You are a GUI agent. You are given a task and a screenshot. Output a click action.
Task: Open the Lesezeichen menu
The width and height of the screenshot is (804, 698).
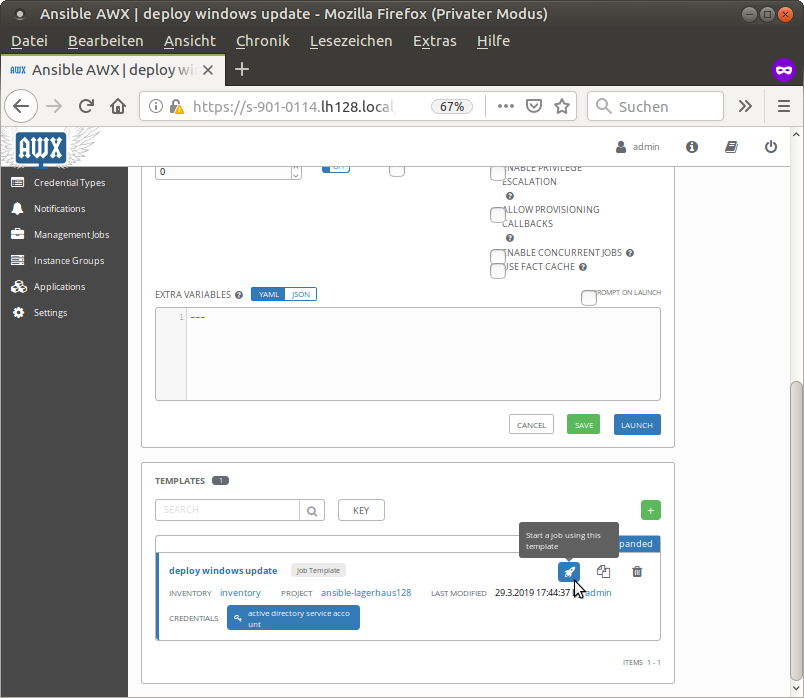click(351, 41)
